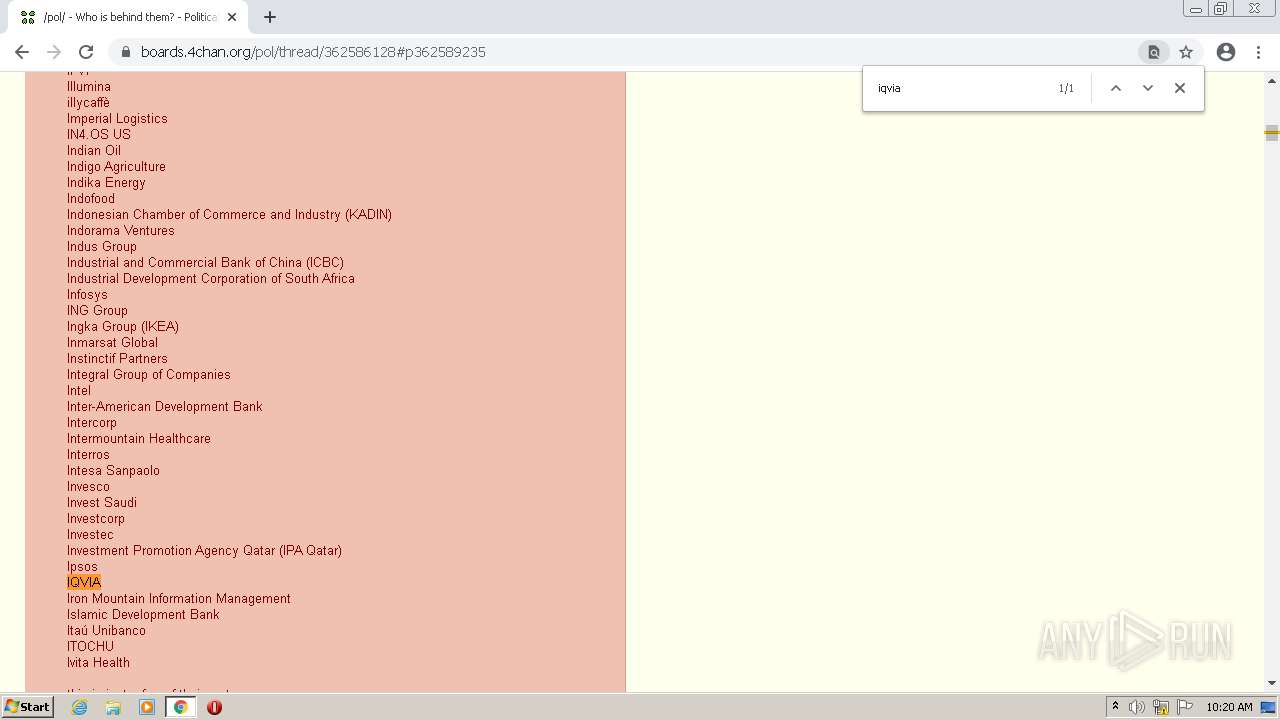Click the Inmarsat Global entry
The image size is (1280, 720).
pos(112,342)
